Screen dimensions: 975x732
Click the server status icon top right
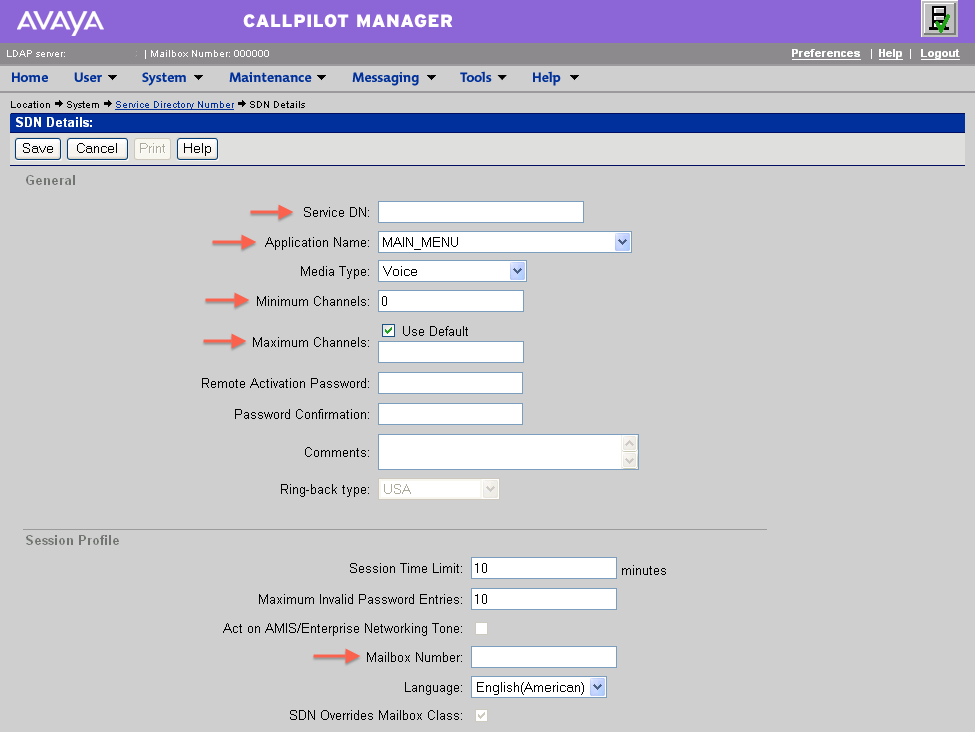tap(939, 19)
